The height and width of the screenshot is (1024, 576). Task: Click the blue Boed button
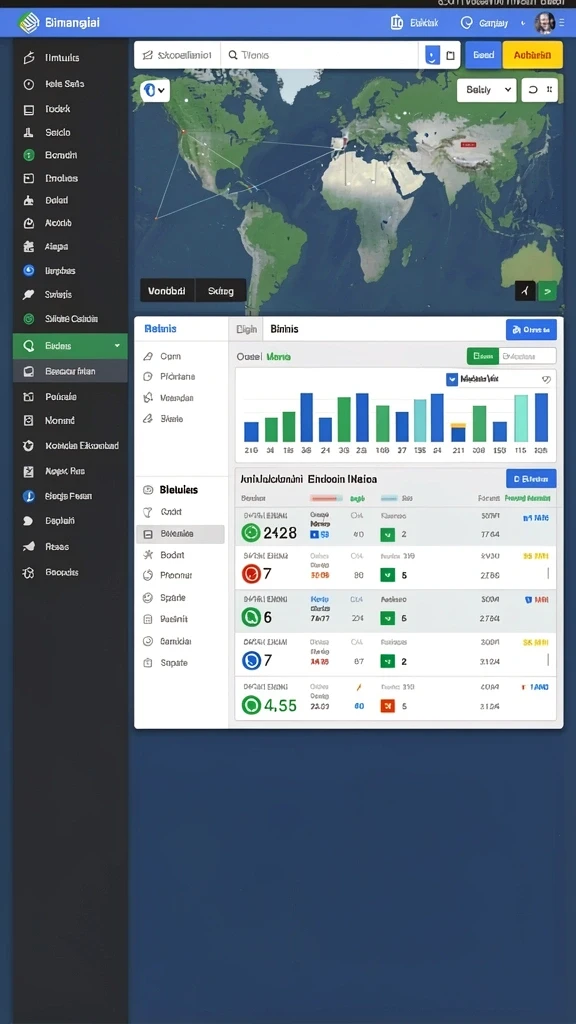pos(483,56)
